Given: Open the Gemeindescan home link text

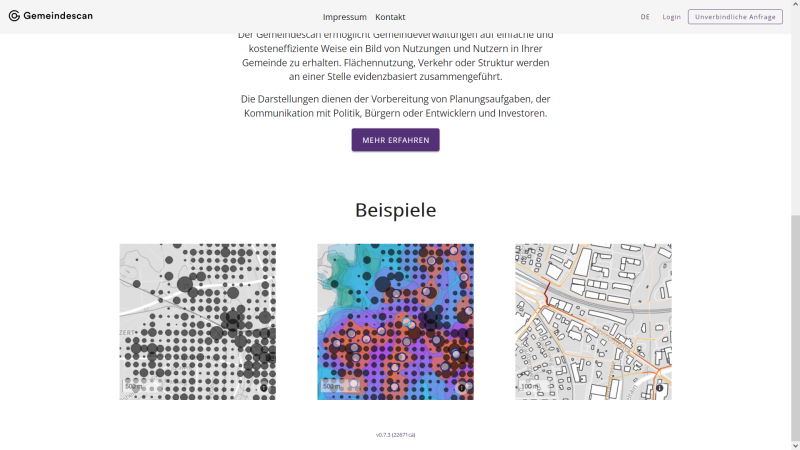Looking at the screenshot, I should click(x=58, y=16).
